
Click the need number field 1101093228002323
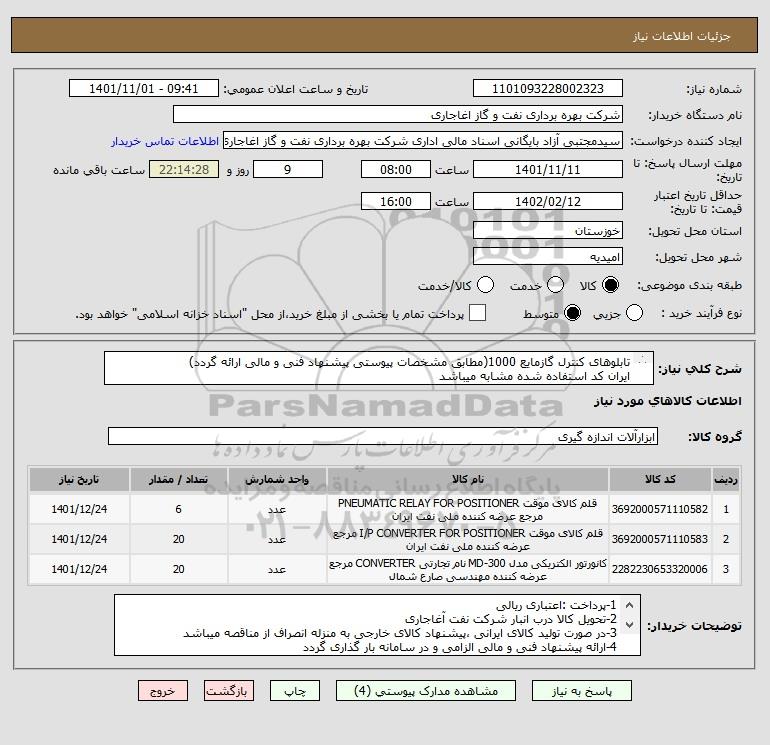coord(548,88)
